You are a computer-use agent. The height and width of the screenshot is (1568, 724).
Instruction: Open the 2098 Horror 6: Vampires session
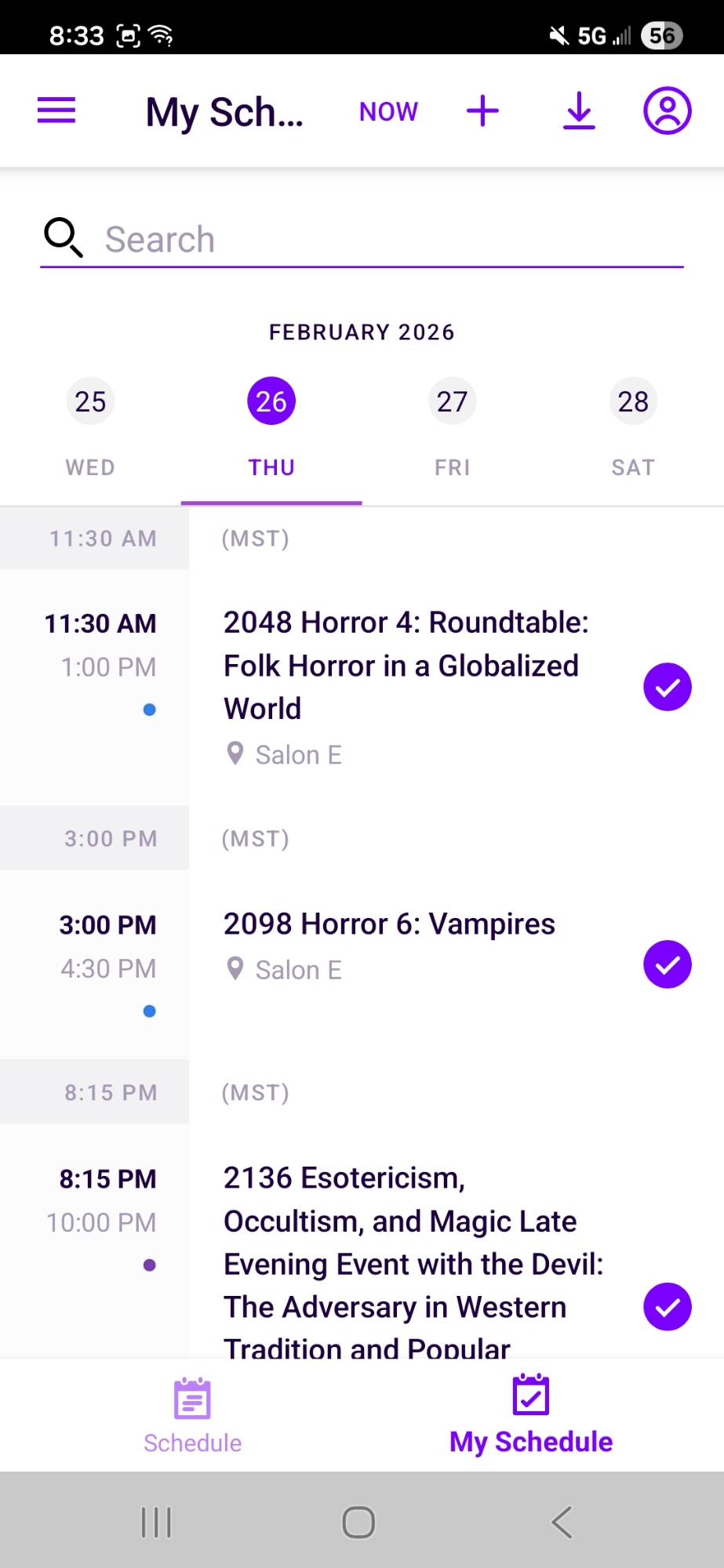[389, 924]
